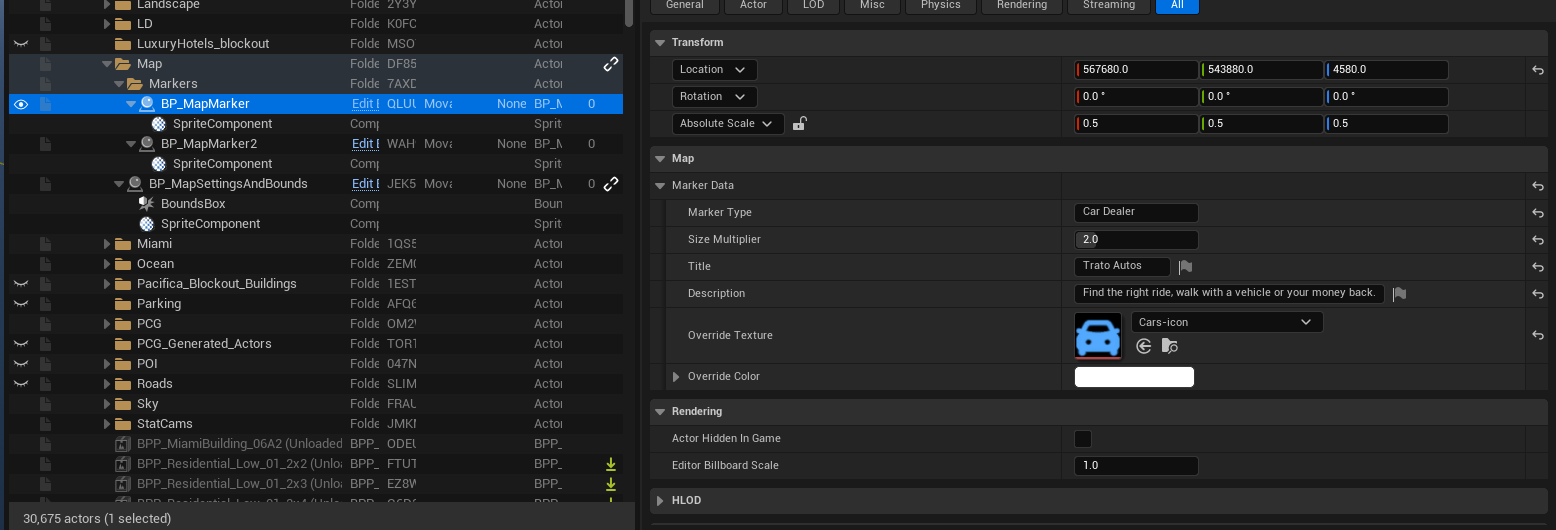Expand the StatCams folder
Viewport: 1556px width, 530px height.
(107, 424)
